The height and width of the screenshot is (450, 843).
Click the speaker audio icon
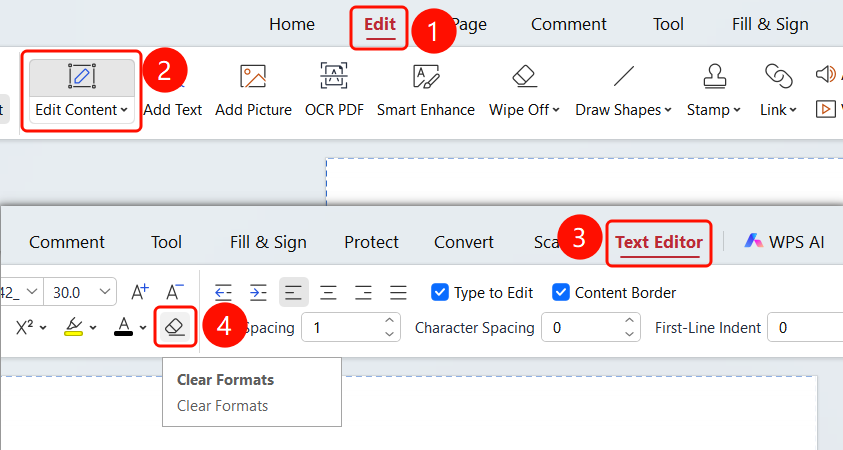826,74
